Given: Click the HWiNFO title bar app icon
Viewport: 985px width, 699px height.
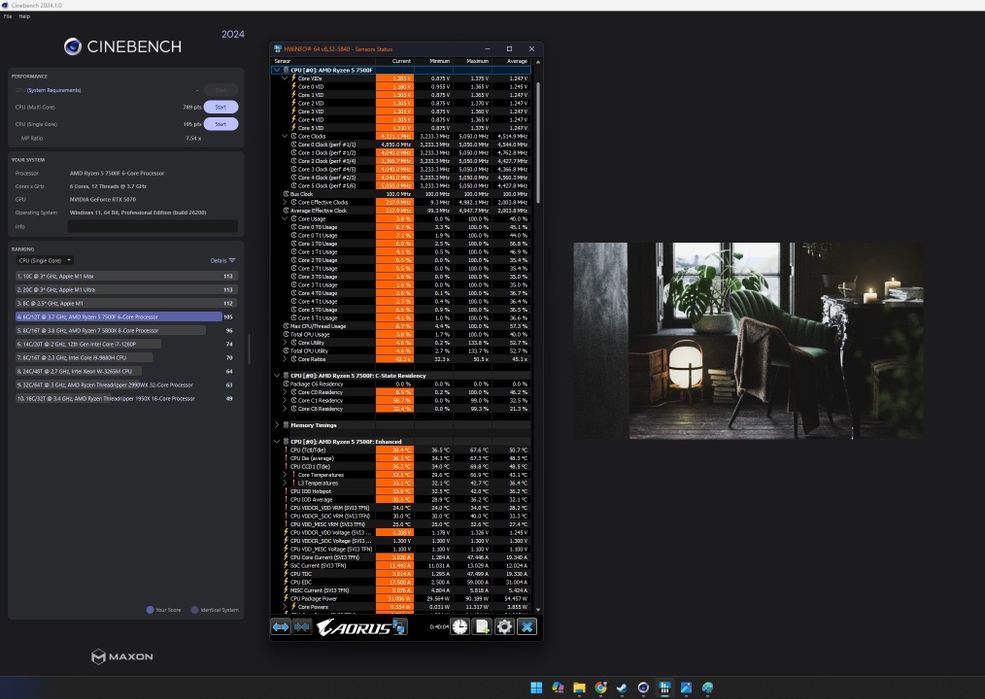Looking at the screenshot, I should point(278,48).
